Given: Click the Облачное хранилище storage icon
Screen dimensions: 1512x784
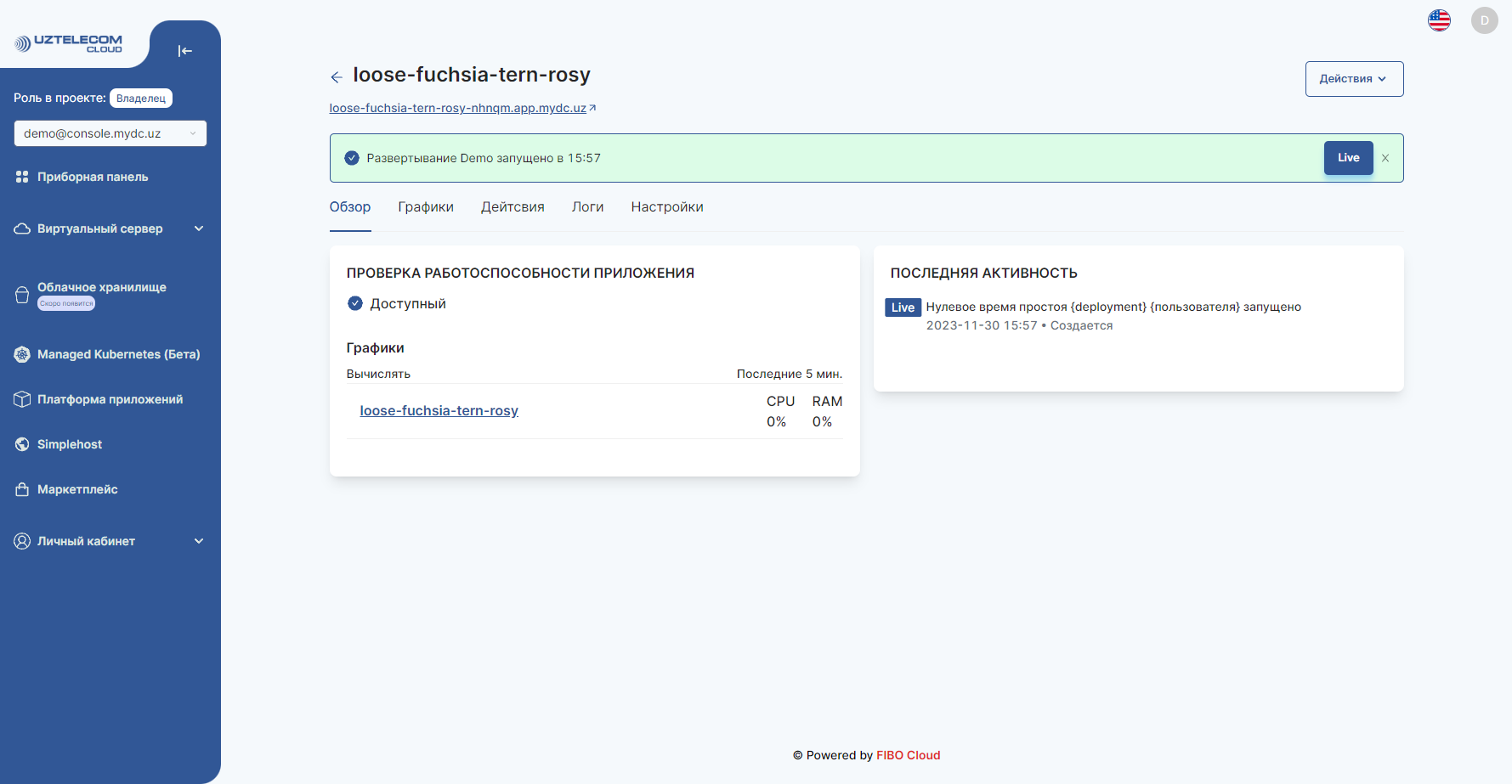Looking at the screenshot, I should coord(22,293).
